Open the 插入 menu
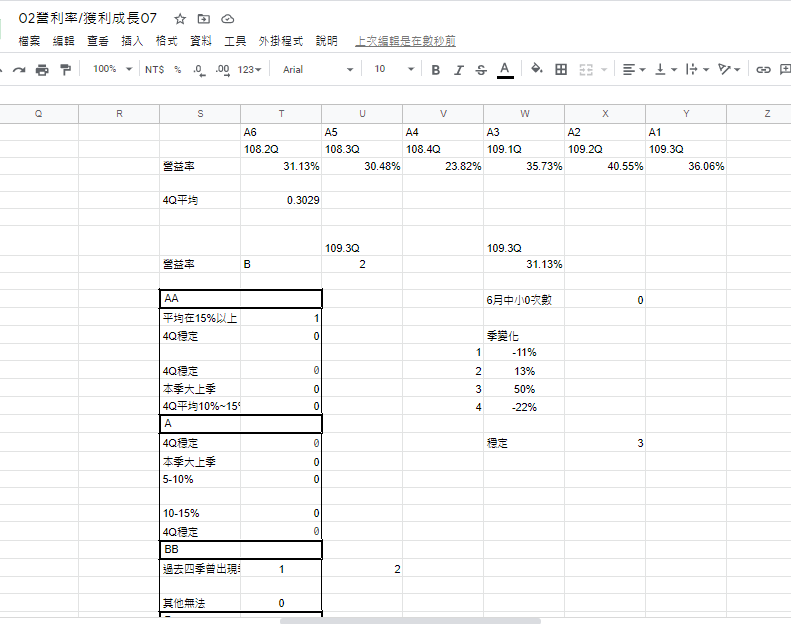791x624 pixels. point(132,41)
